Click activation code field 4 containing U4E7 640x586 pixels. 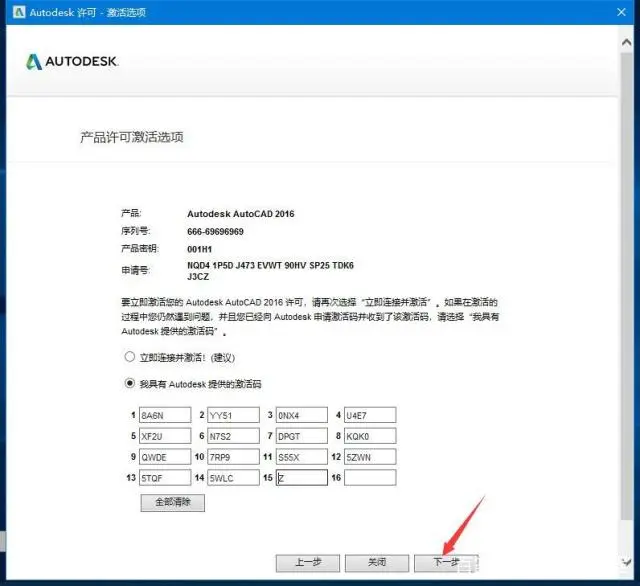point(370,415)
